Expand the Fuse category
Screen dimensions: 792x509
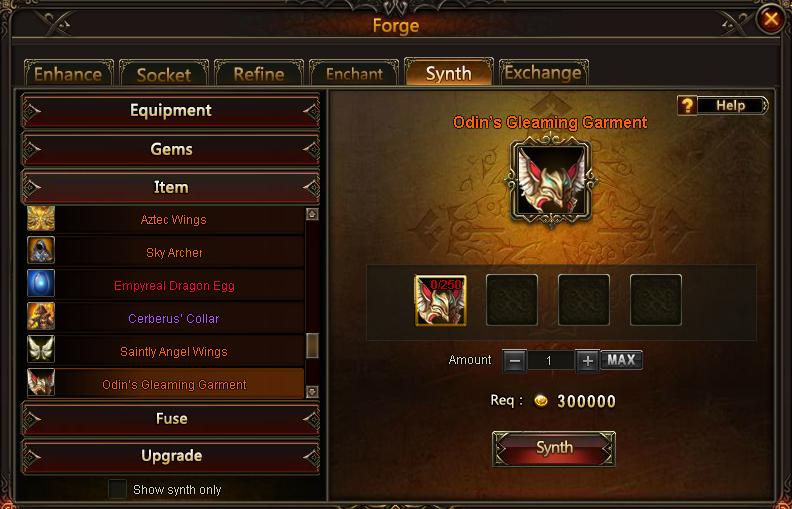coord(171,419)
